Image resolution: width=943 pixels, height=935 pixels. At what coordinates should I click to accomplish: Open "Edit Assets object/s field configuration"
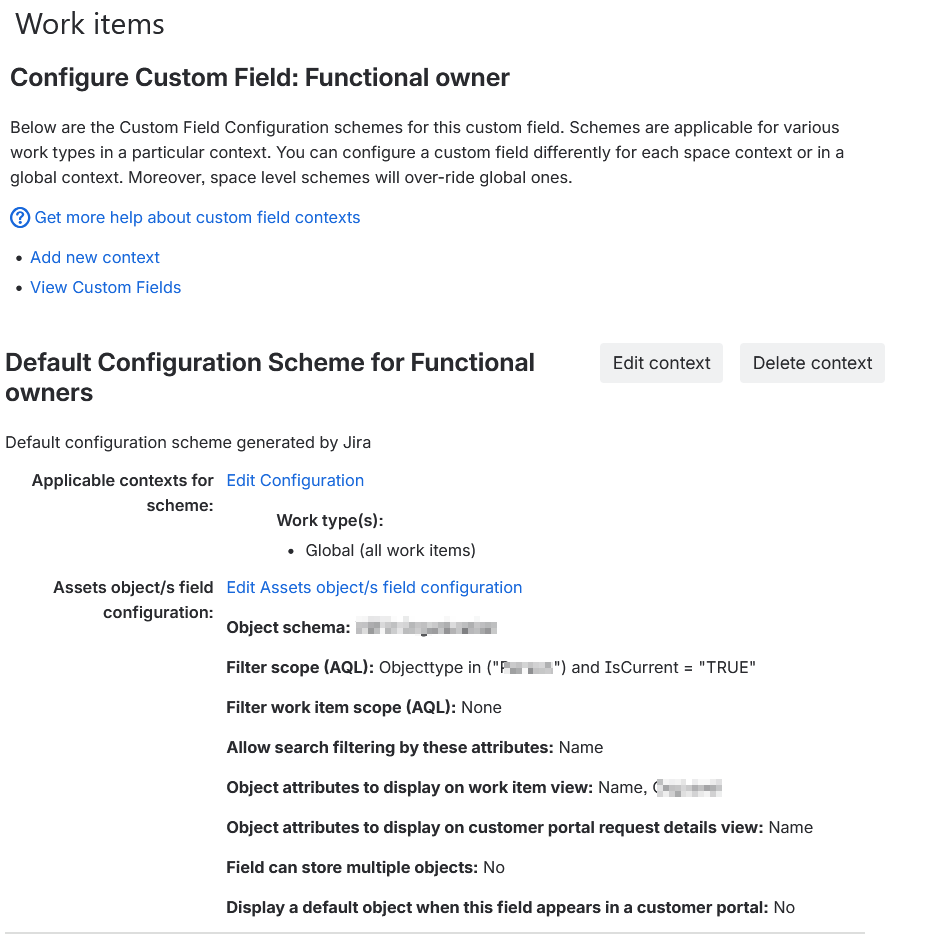click(374, 587)
